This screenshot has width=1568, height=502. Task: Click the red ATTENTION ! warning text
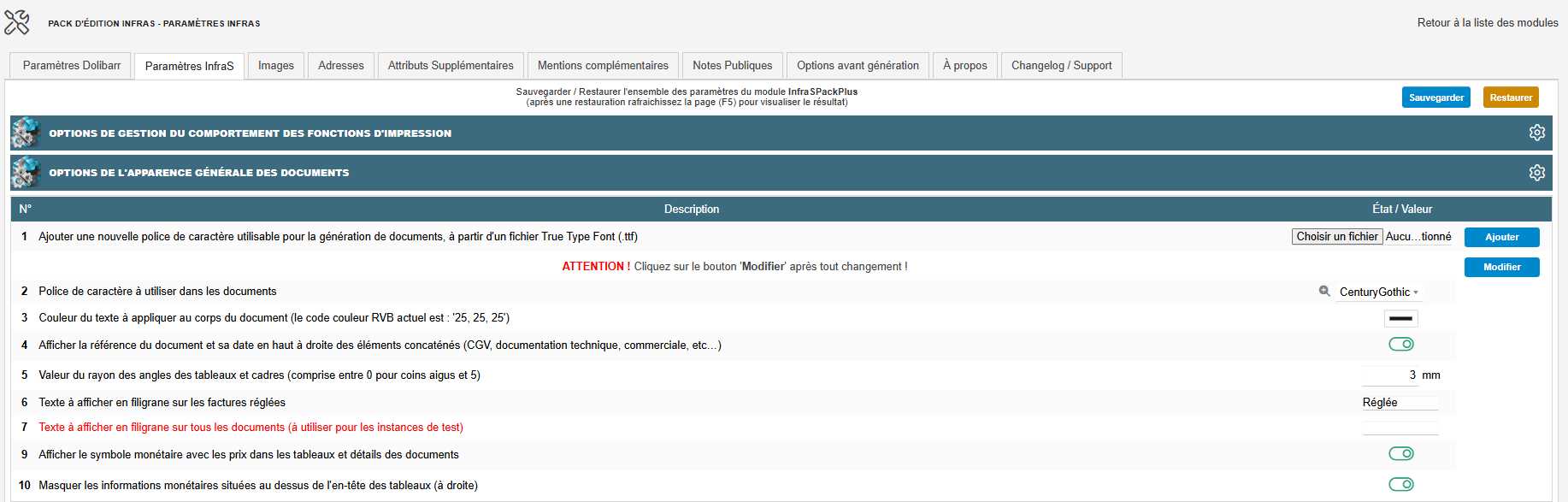click(x=596, y=266)
